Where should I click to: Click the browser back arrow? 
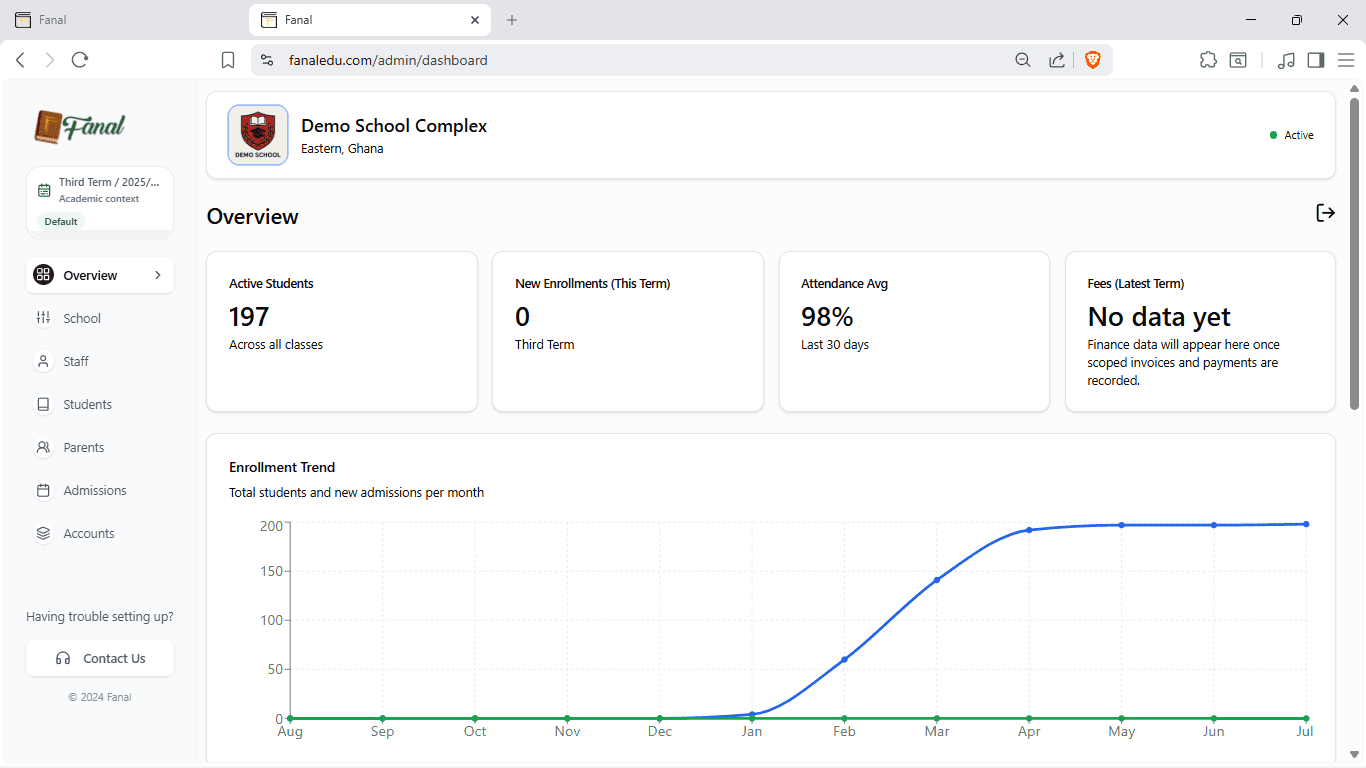click(20, 60)
